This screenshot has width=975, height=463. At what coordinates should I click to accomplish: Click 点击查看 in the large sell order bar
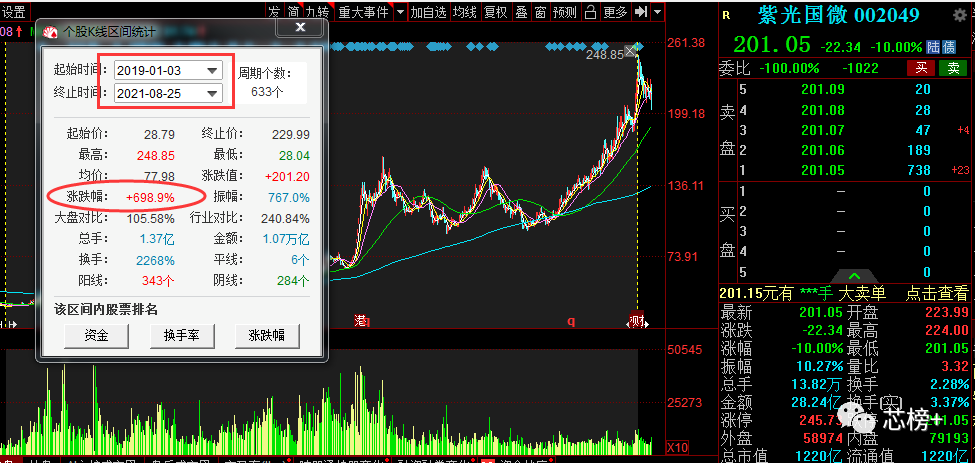point(937,293)
